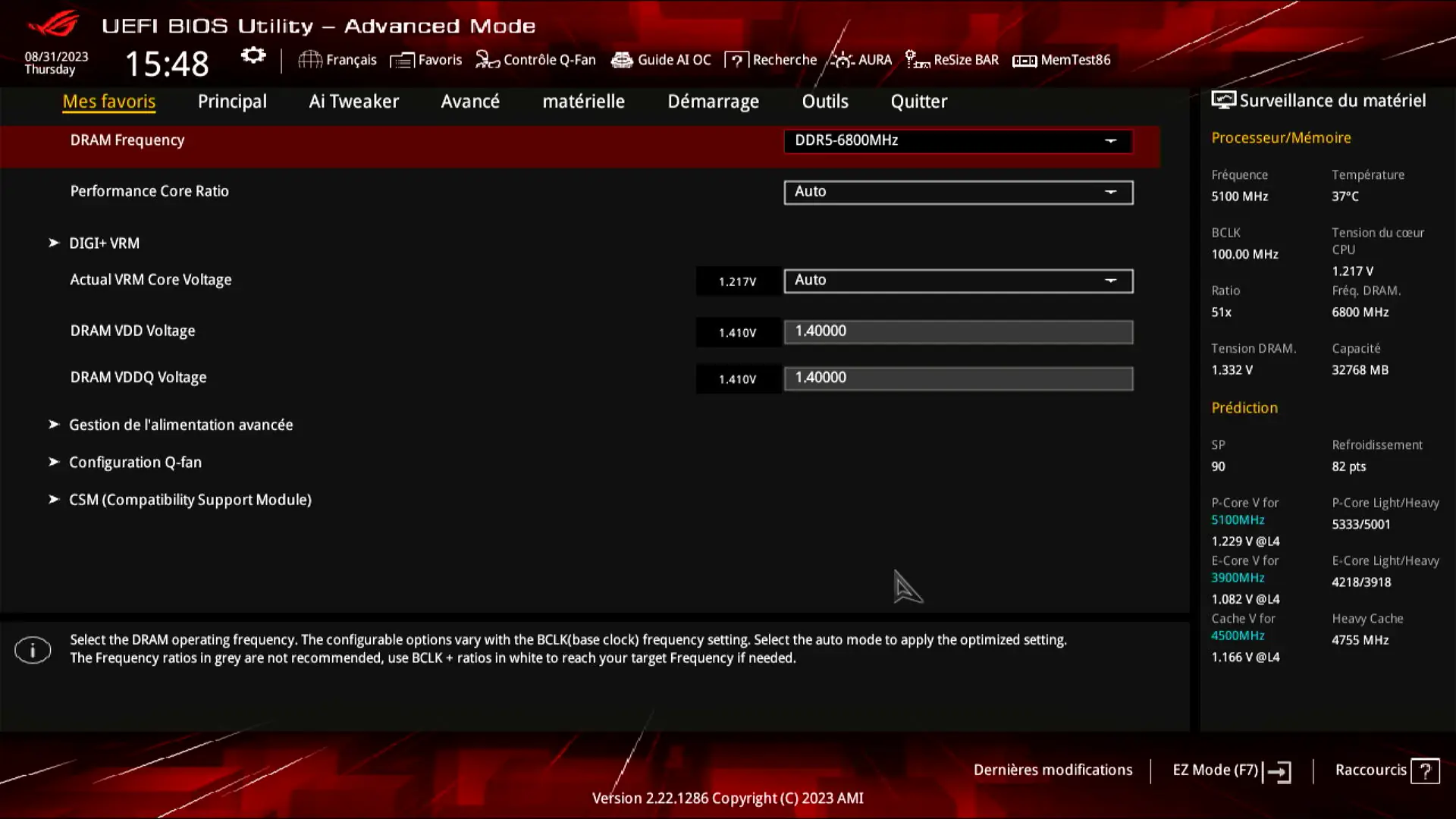Select DRAM VDD Voltage label
The width and height of the screenshot is (1456, 819).
point(133,331)
